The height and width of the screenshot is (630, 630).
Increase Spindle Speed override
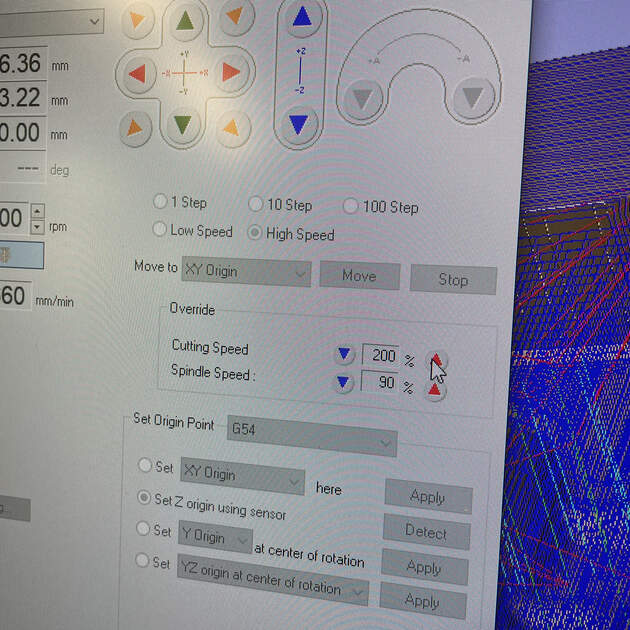pos(434,389)
